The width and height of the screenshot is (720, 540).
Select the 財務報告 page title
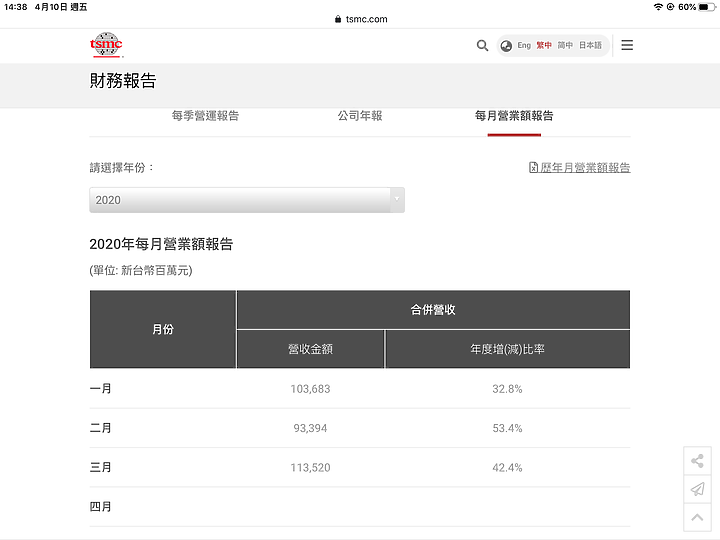coord(123,81)
